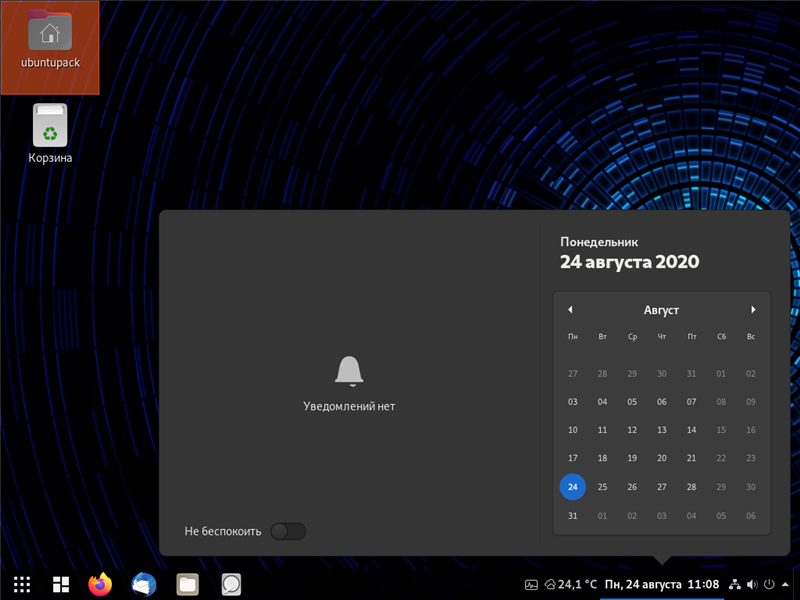Launch Thunderbird mail from the taskbar
The height and width of the screenshot is (600, 800).
point(143,584)
